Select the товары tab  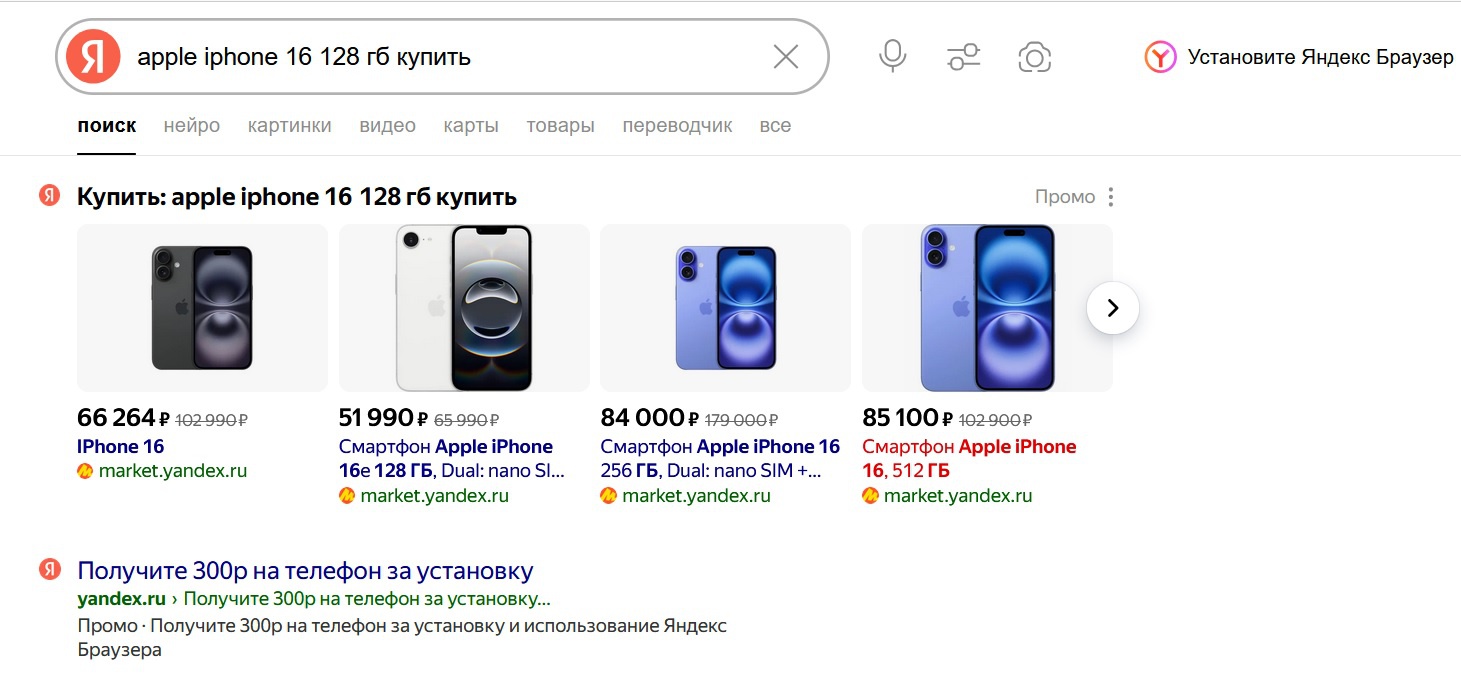point(560,126)
